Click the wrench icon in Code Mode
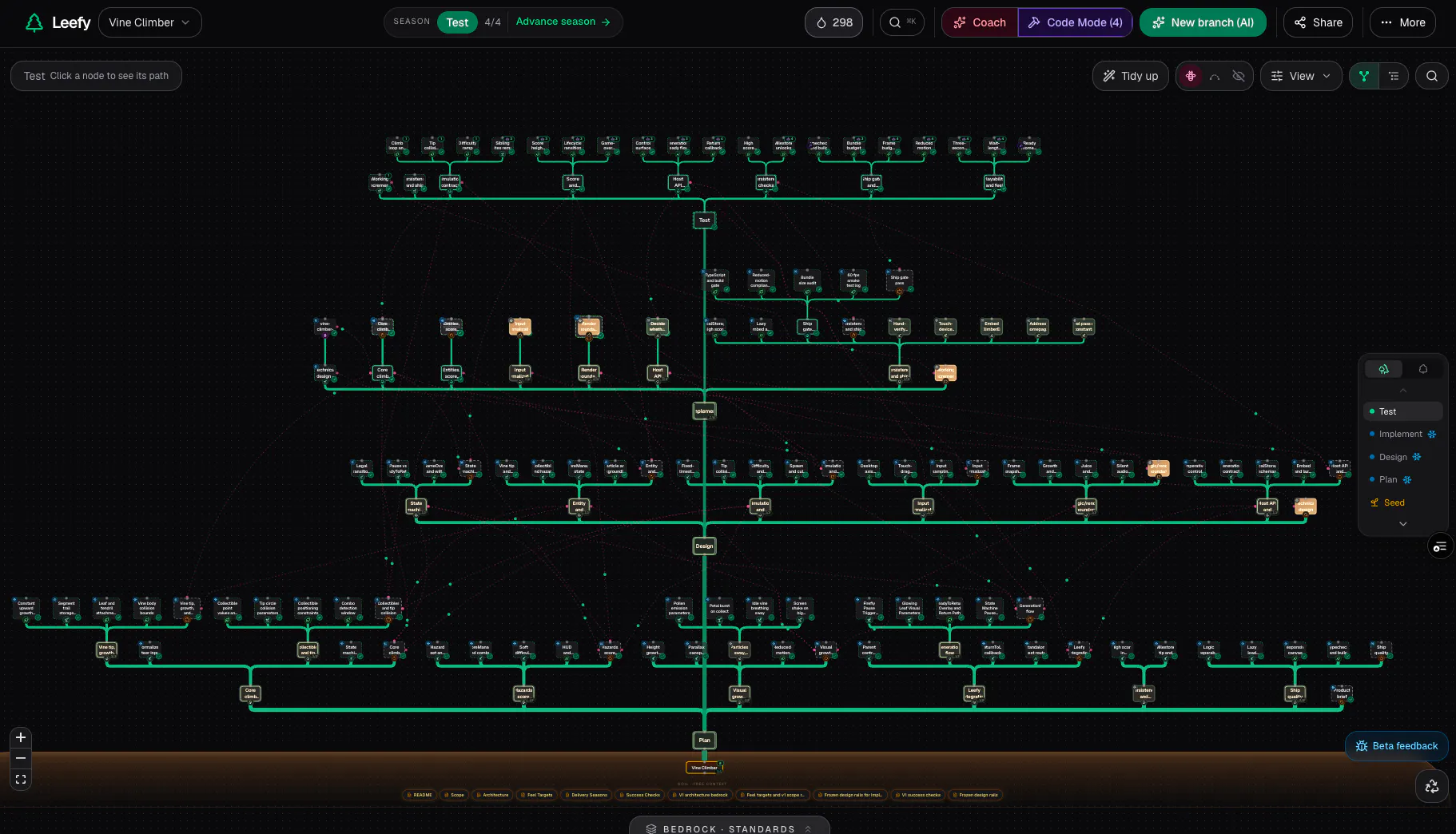The image size is (1456, 834). tap(1034, 22)
